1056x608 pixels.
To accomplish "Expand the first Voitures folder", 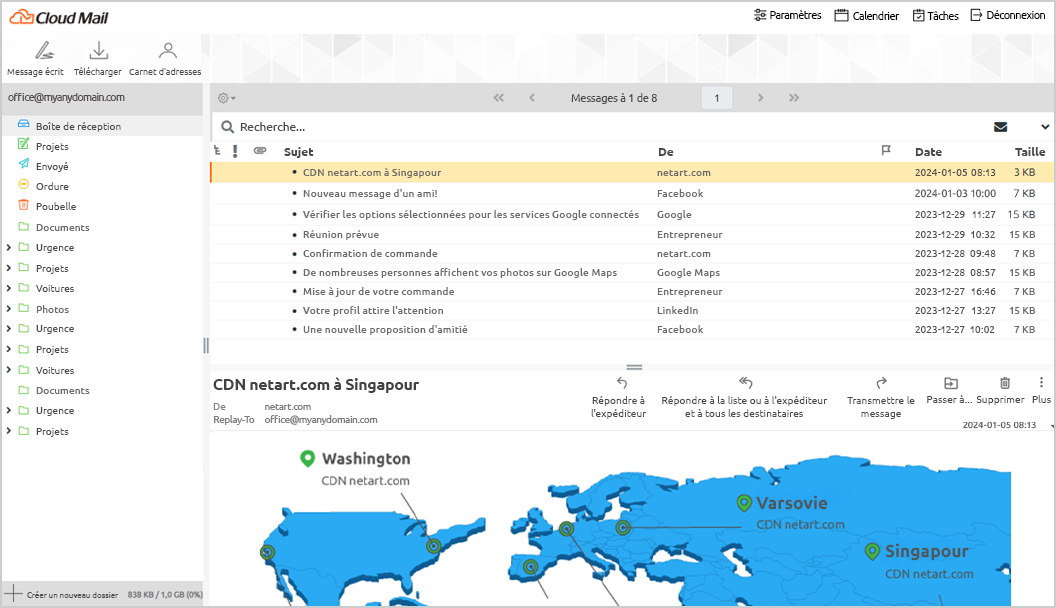I will 9,288.
